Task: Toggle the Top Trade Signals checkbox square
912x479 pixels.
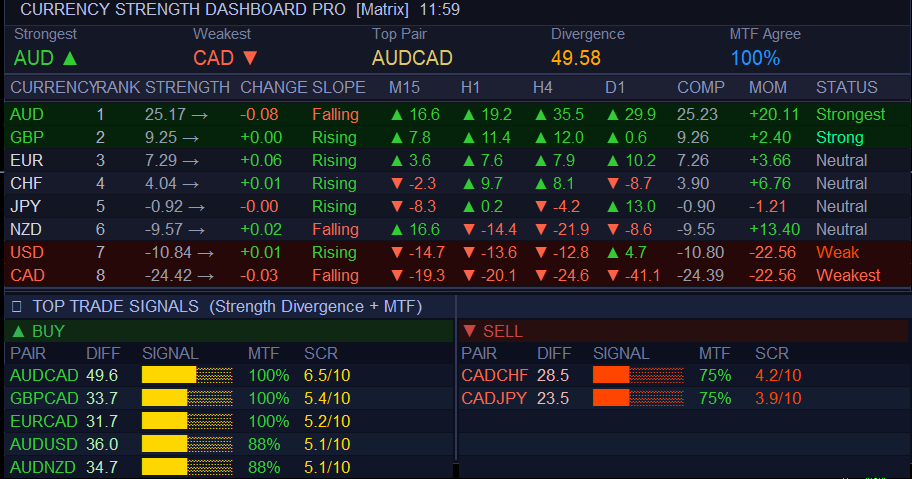Action: tap(17, 306)
